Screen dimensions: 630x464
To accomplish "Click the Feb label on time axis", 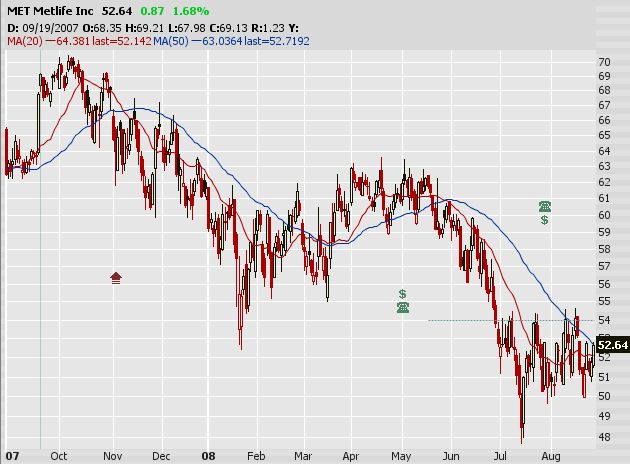I will pos(256,456).
